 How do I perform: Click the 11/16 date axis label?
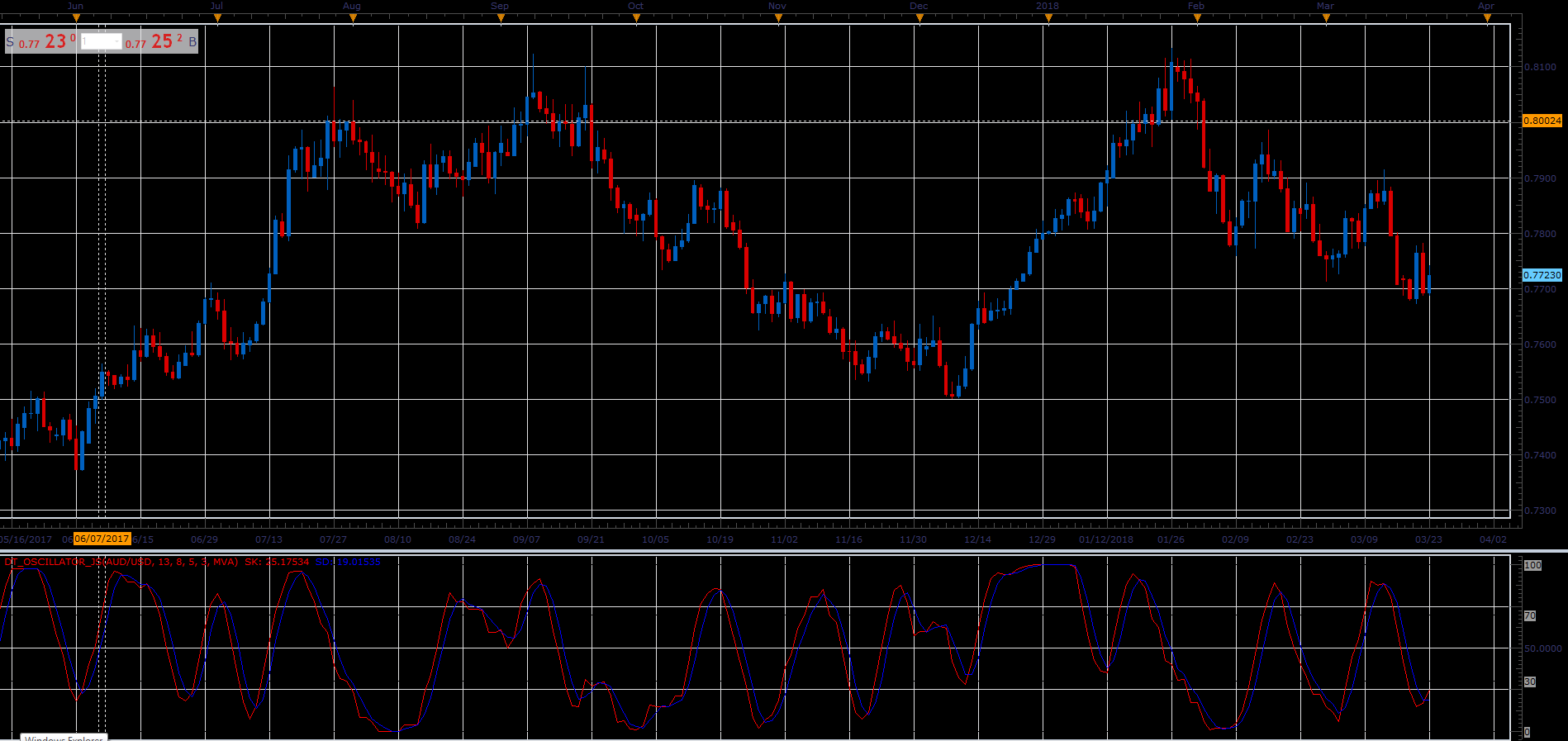tap(848, 539)
